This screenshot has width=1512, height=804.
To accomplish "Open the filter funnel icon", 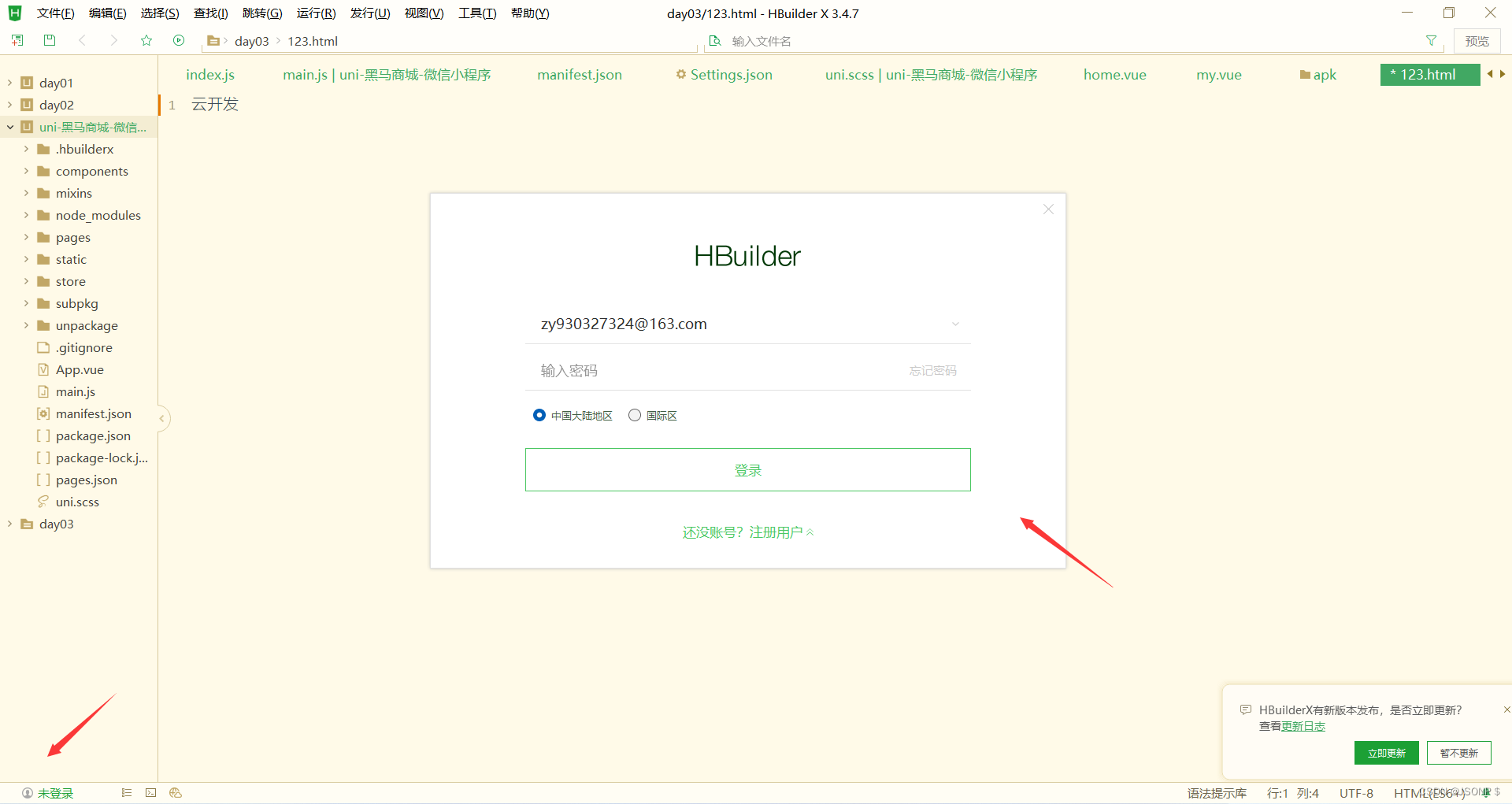I will (x=1431, y=41).
